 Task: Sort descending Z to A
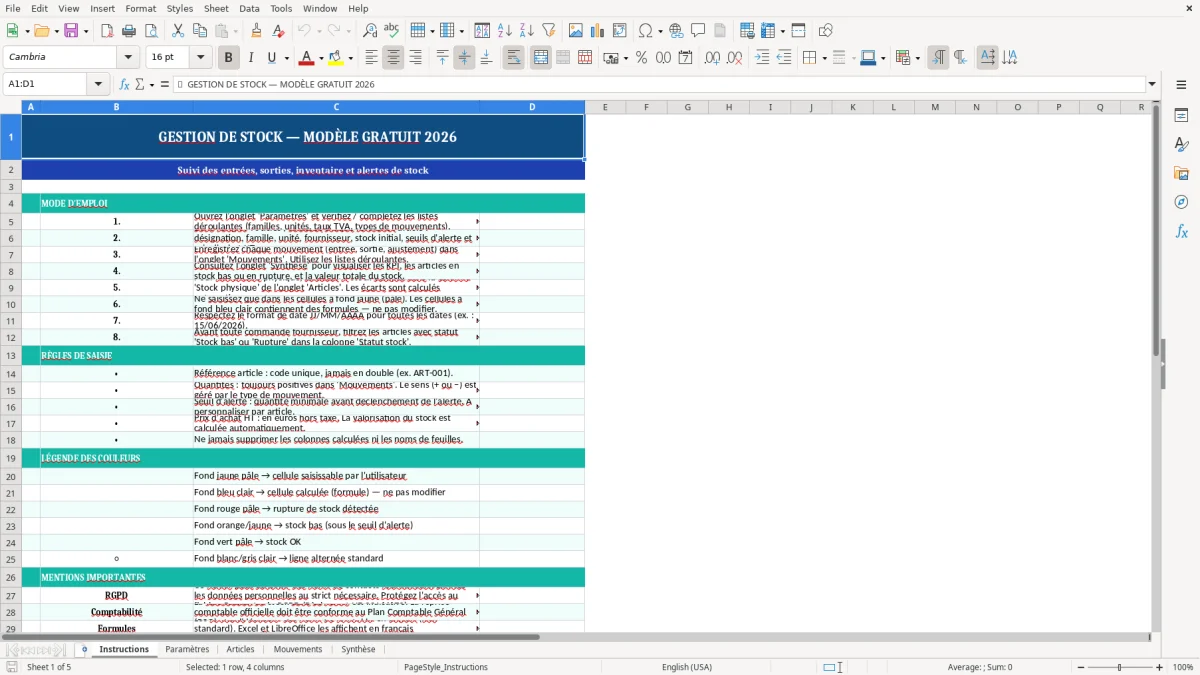526,31
